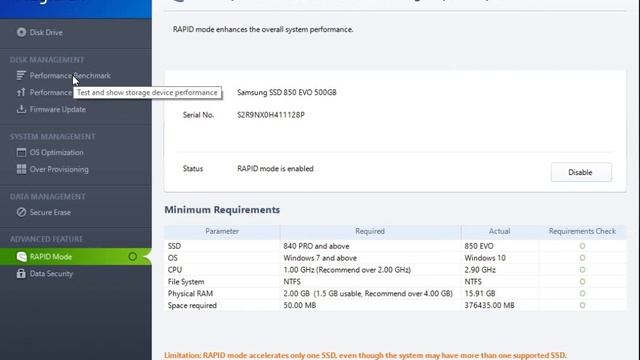
Task: Click the Performance Optimization arrows icon
Action: tap(21, 92)
